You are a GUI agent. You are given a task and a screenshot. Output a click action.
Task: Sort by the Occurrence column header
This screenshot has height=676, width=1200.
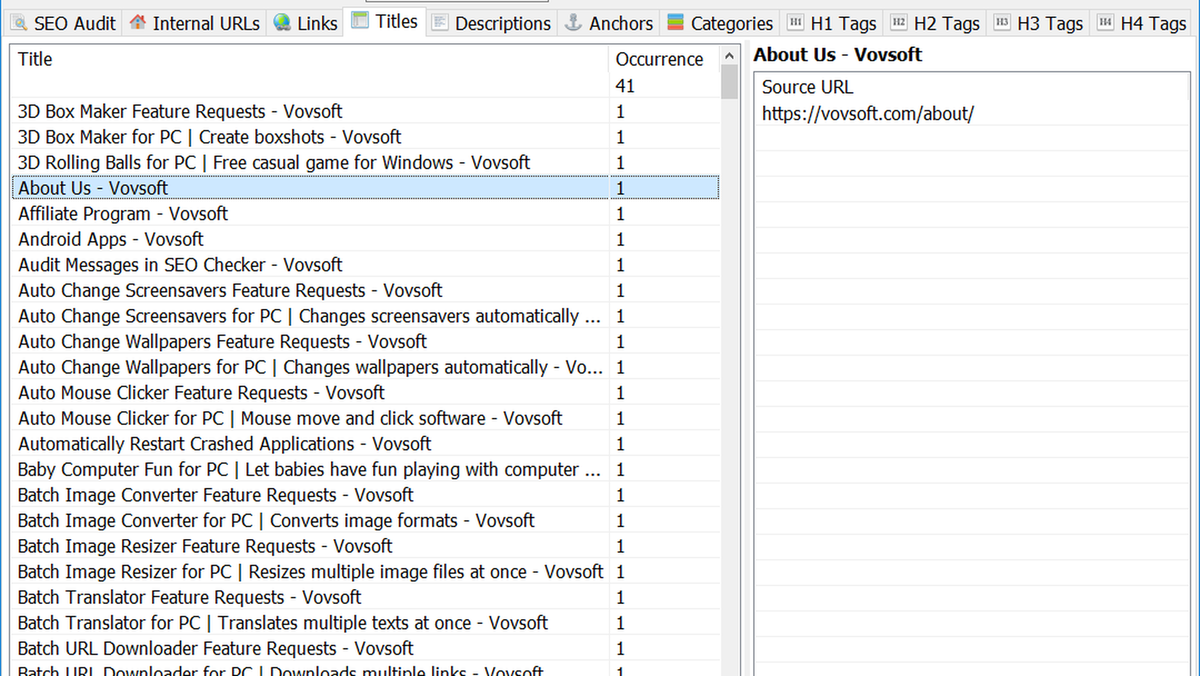[664, 59]
